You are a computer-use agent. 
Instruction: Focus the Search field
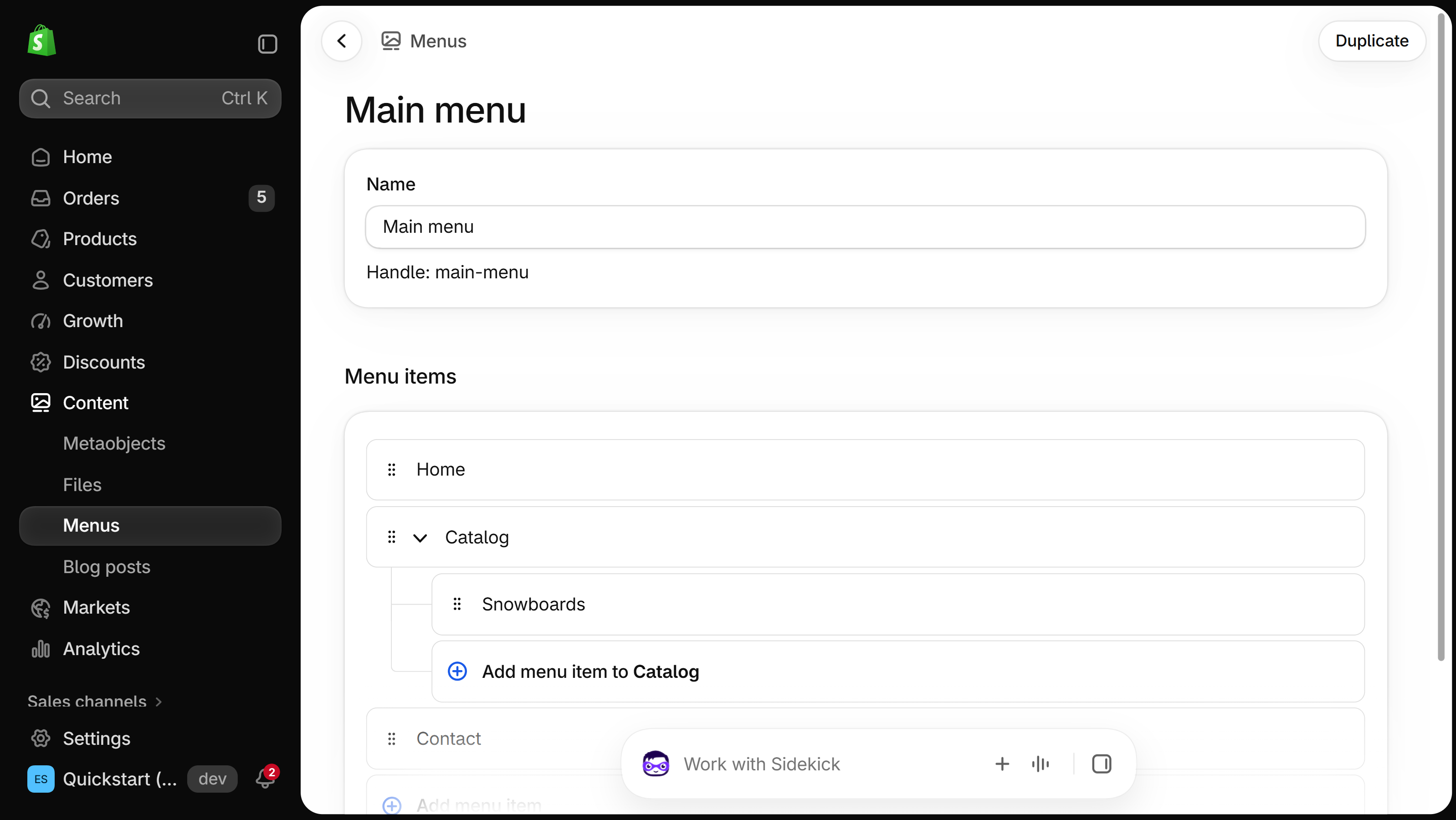click(150, 98)
